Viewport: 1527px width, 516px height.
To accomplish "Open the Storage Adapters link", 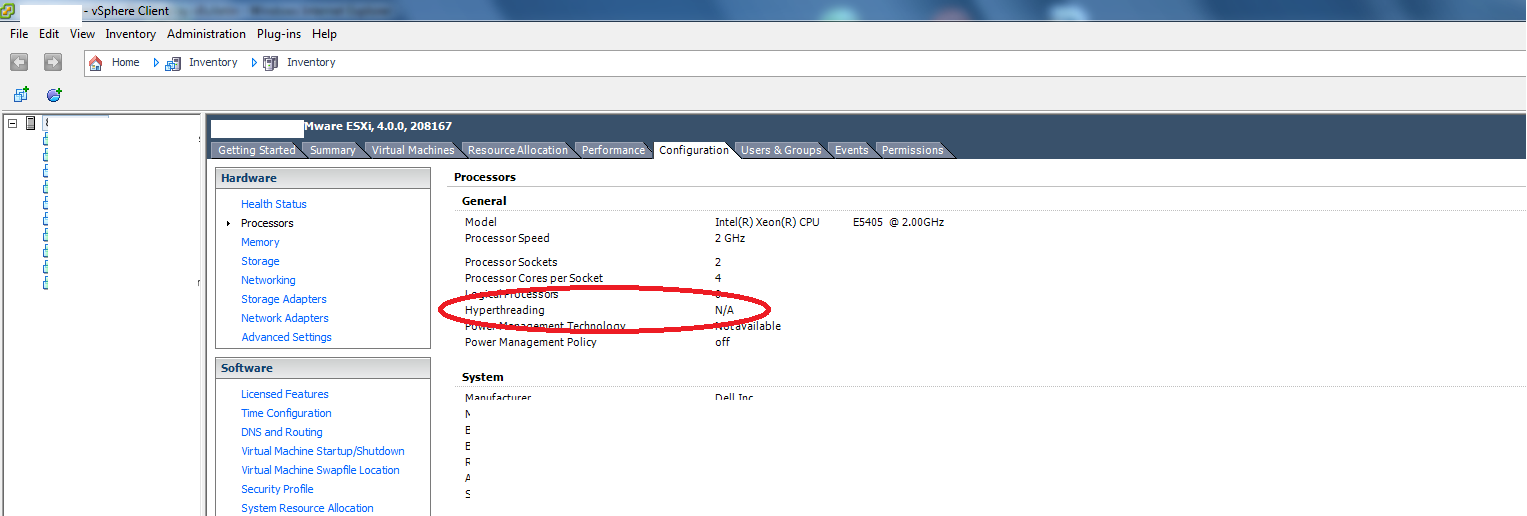I will [284, 299].
